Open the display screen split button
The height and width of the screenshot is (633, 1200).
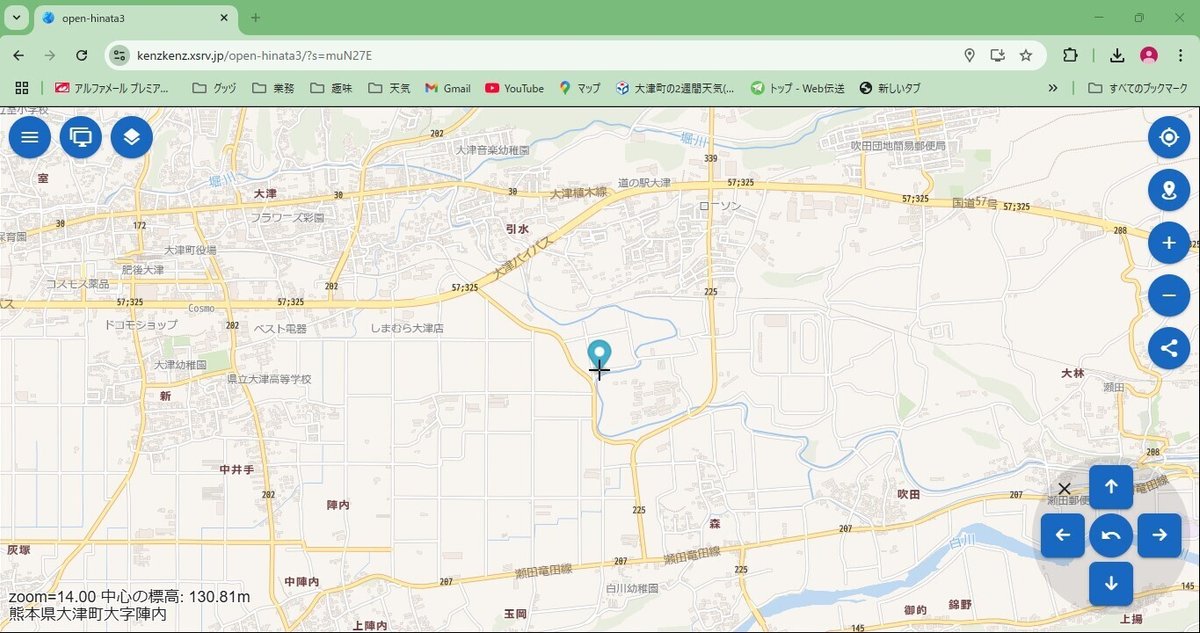pos(81,137)
